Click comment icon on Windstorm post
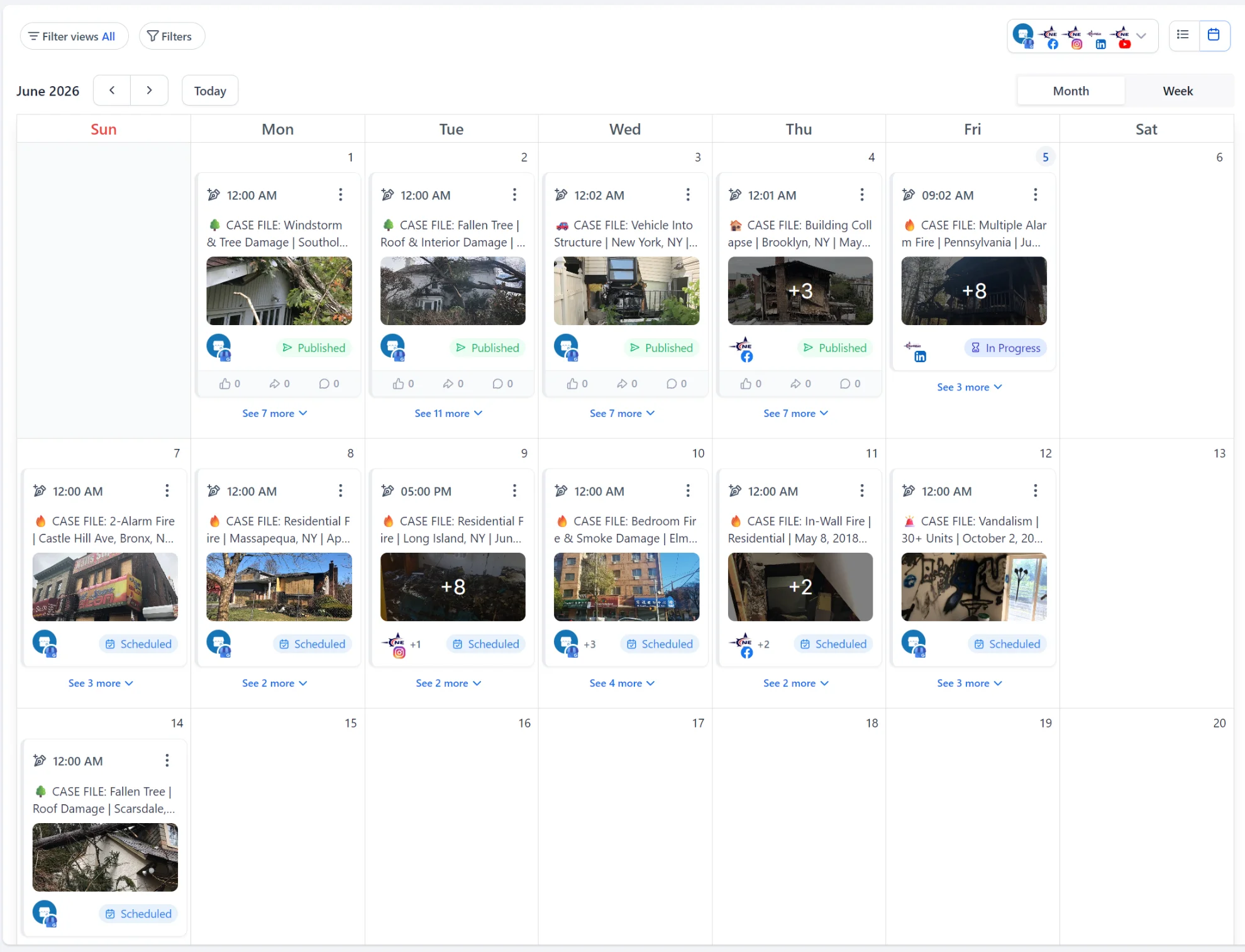Image resolution: width=1245 pixels, height=952 pixels. tap(324, 384)
